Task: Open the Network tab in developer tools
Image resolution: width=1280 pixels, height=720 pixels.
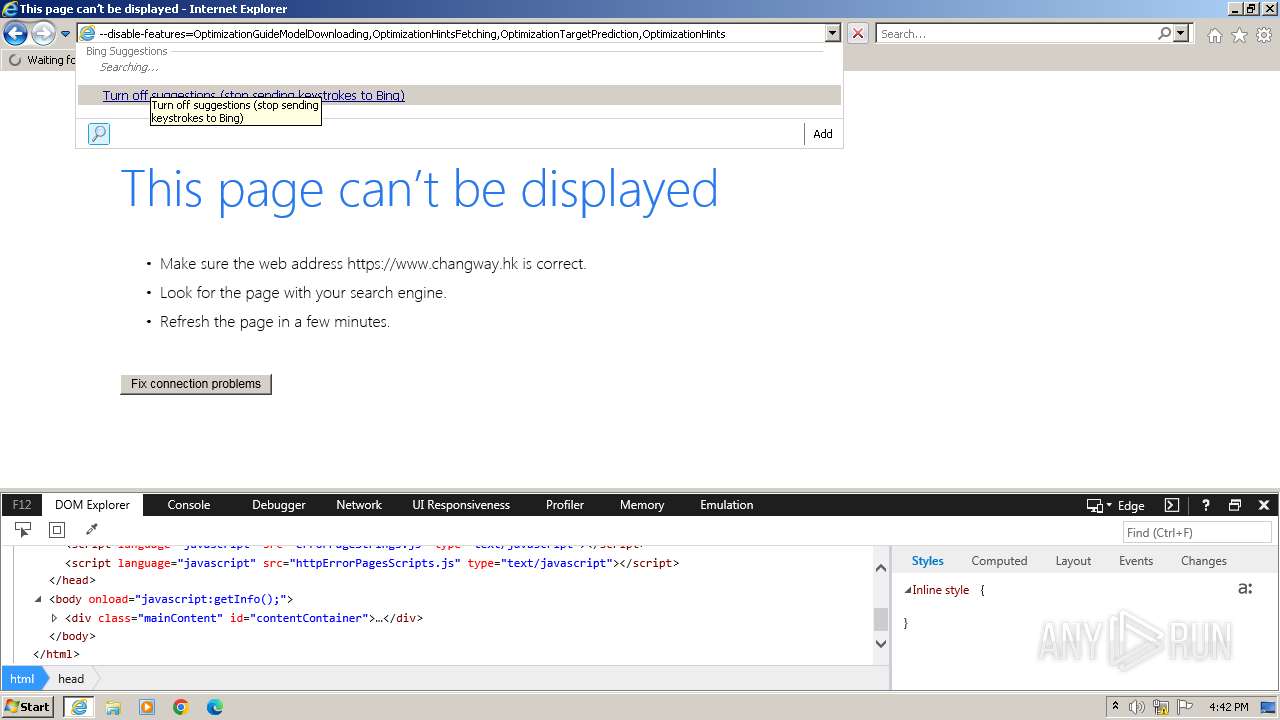Action: click(359, 505)
